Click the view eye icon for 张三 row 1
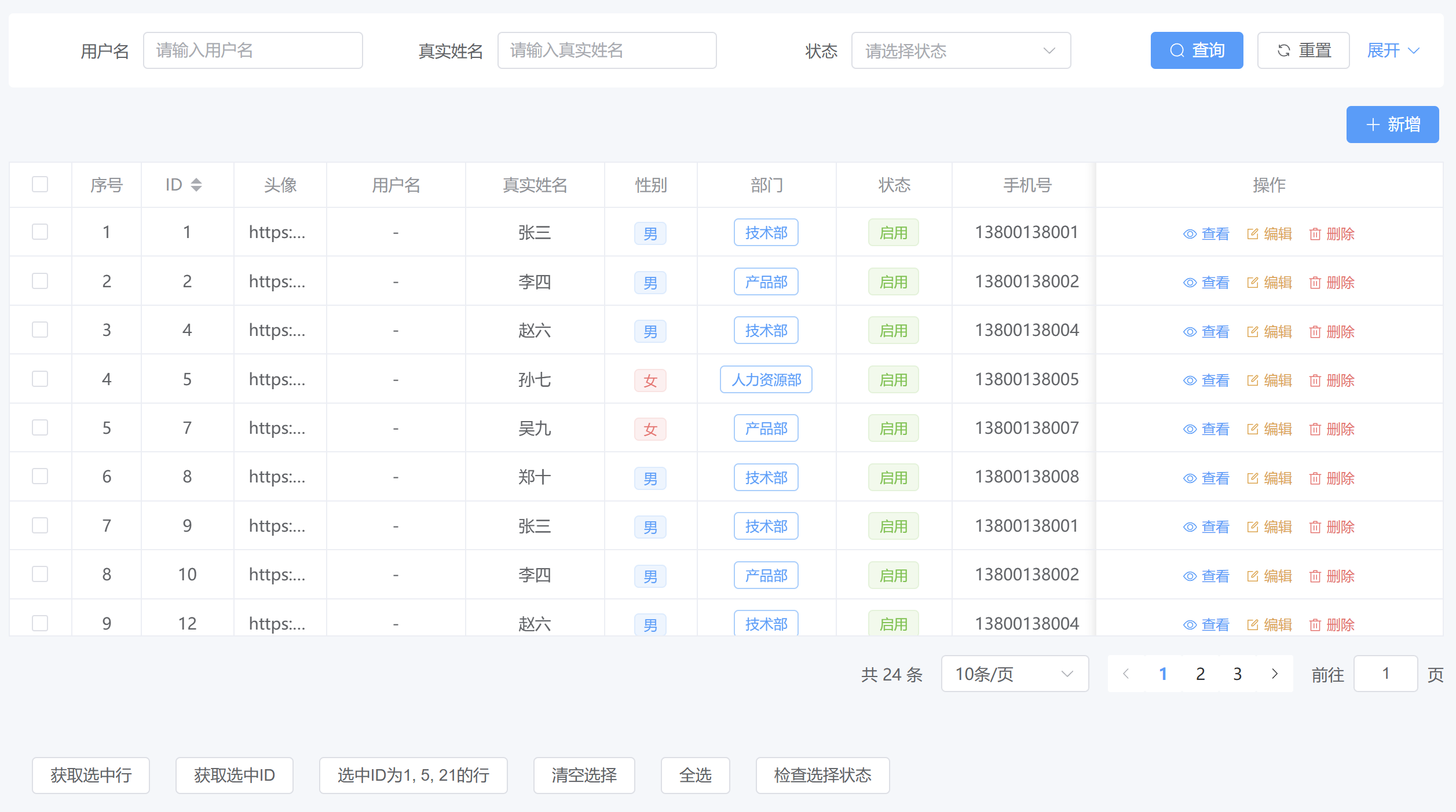Viewport: 1456px width, 812px height. [1190, 234]
